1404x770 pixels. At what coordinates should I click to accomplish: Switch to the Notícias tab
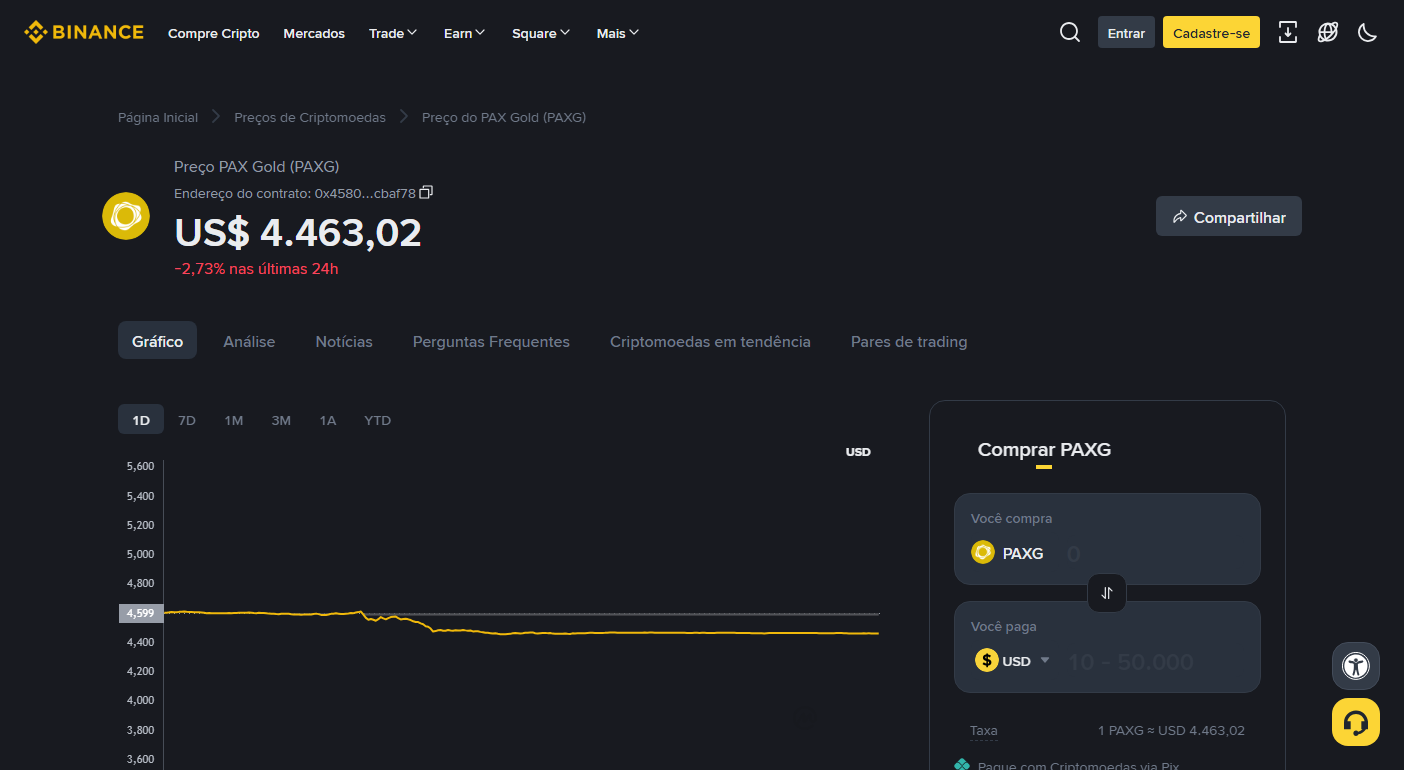click(344, 341)
